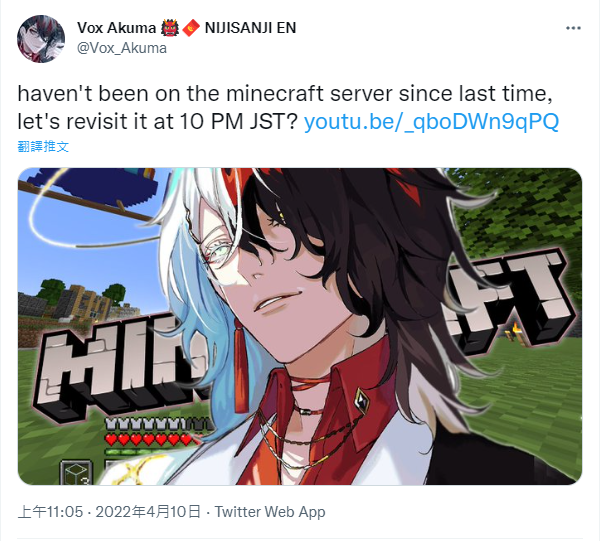The image size is (600, 541).
Task: Open the Twitter Web App source link
Action: tap(270, 512)
